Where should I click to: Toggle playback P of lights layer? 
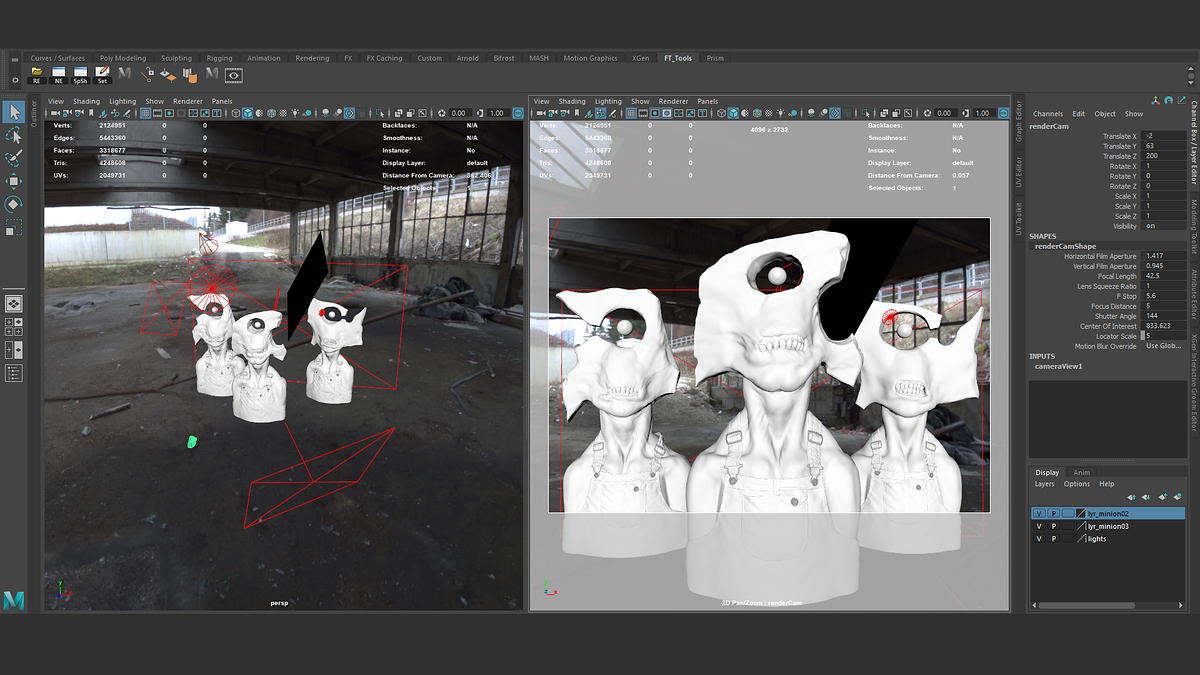1054,538
